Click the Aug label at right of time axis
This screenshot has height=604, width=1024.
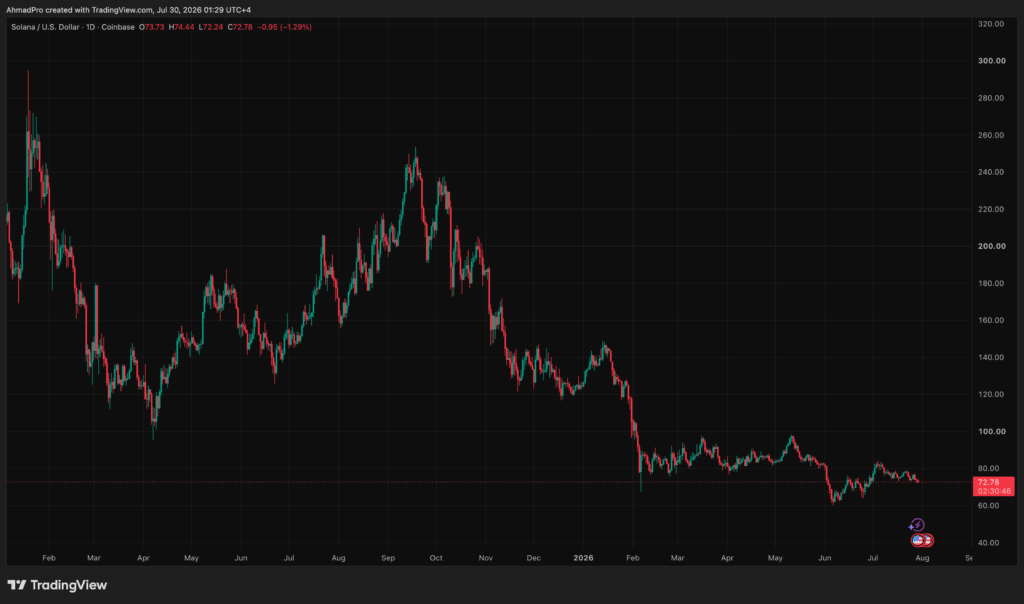[x=922, y=558]
